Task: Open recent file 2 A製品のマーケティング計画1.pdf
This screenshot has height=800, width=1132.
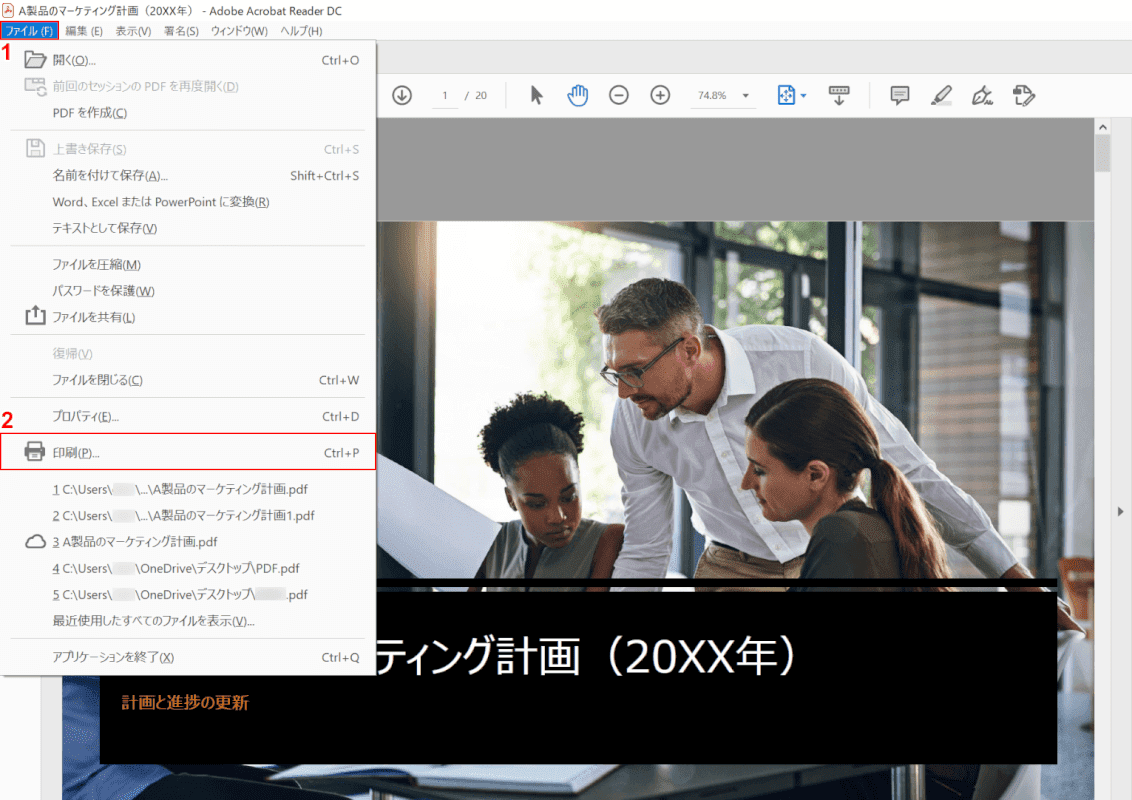Action: pos(188,516)
